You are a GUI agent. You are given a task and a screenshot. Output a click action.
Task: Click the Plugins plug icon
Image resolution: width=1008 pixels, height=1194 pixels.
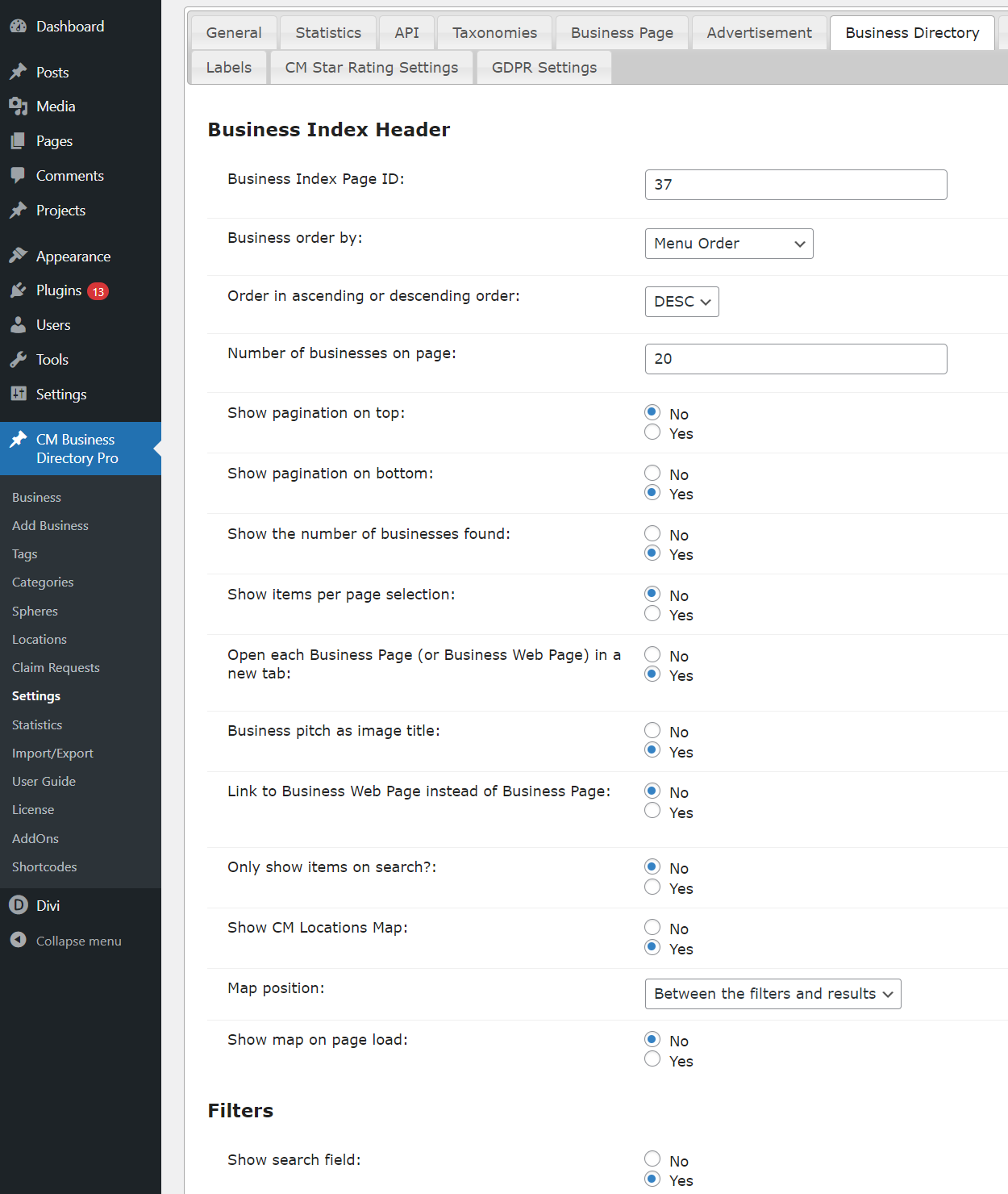click(19, 290)
